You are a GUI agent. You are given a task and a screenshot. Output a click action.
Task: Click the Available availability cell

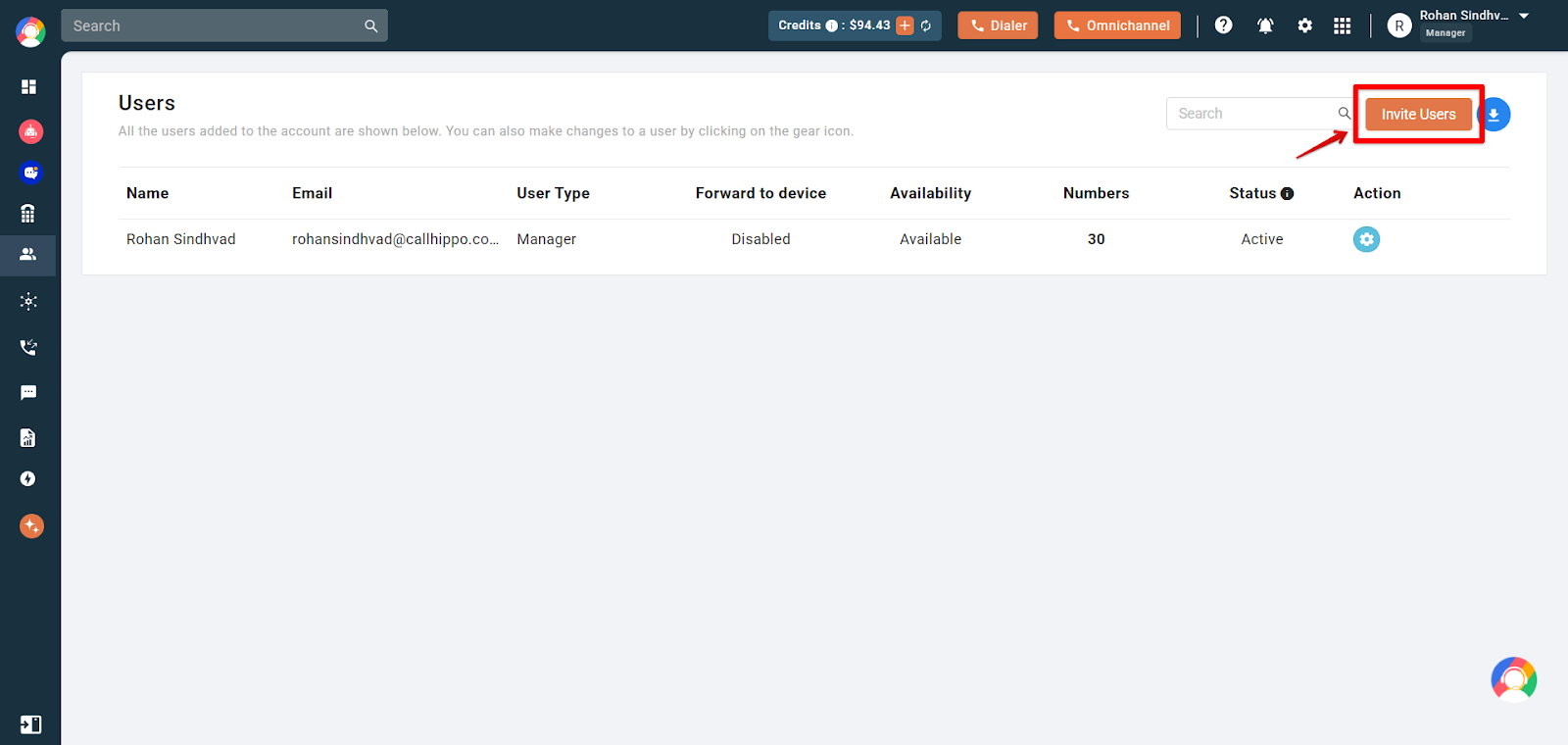930,239
